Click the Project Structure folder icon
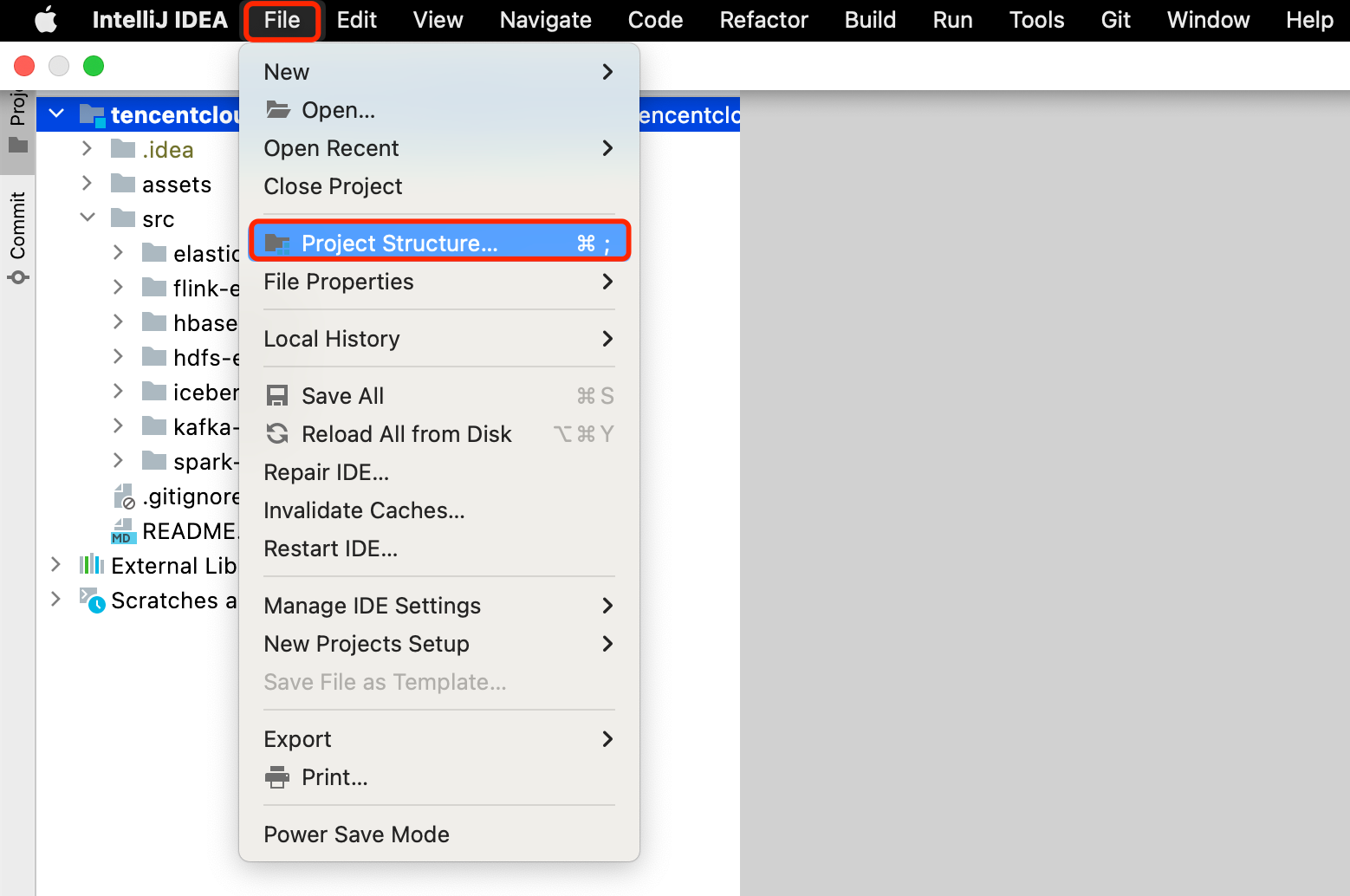 click(277, 243)
